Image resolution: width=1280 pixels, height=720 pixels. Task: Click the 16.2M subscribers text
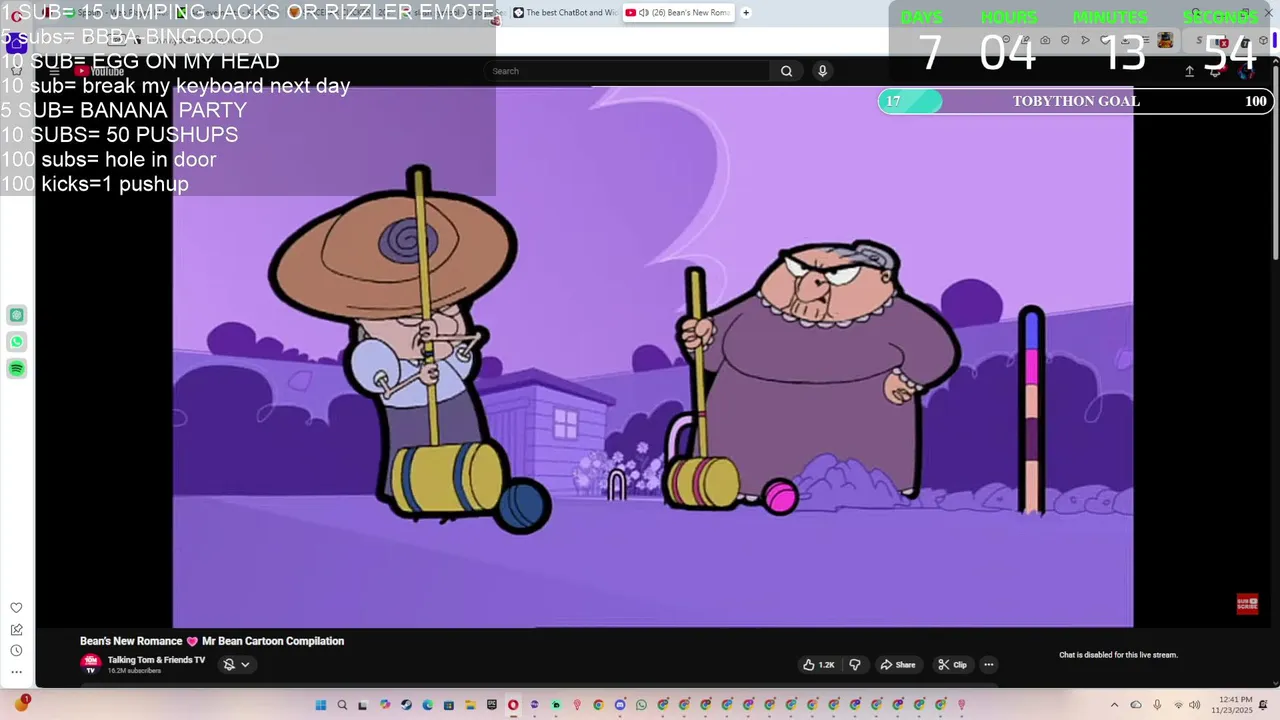click(x=134, y=671)
